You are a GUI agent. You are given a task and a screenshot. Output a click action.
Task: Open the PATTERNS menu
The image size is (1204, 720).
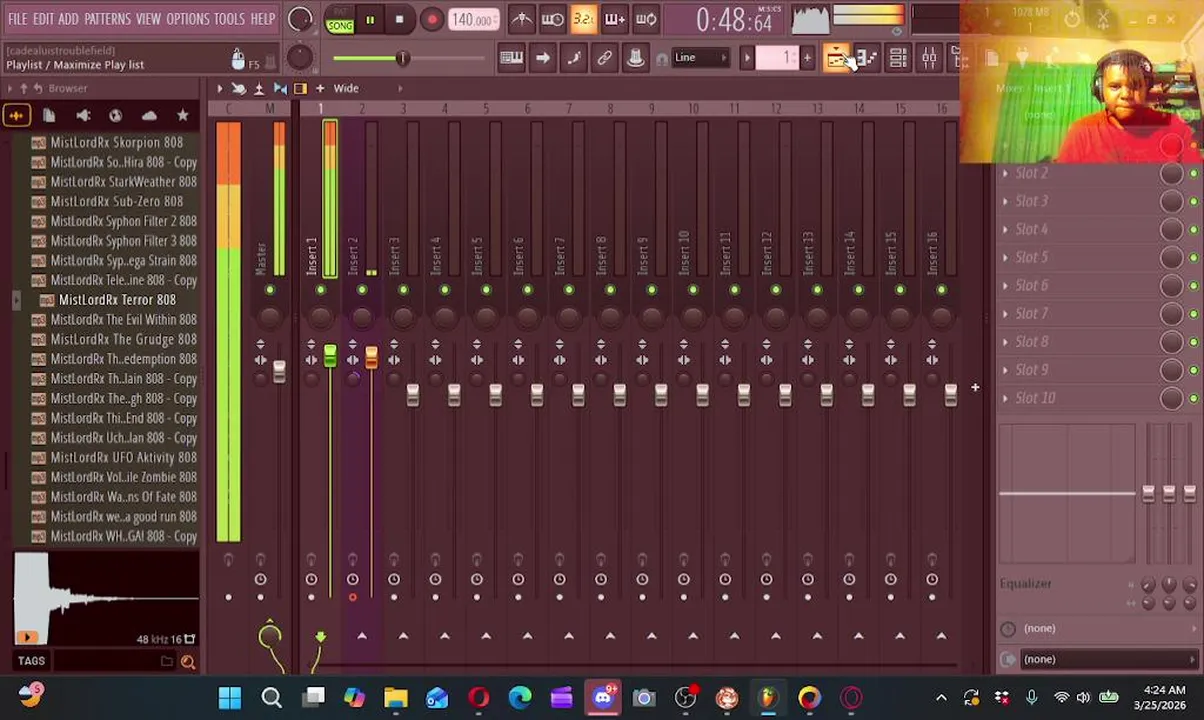[x=107, y=19]
